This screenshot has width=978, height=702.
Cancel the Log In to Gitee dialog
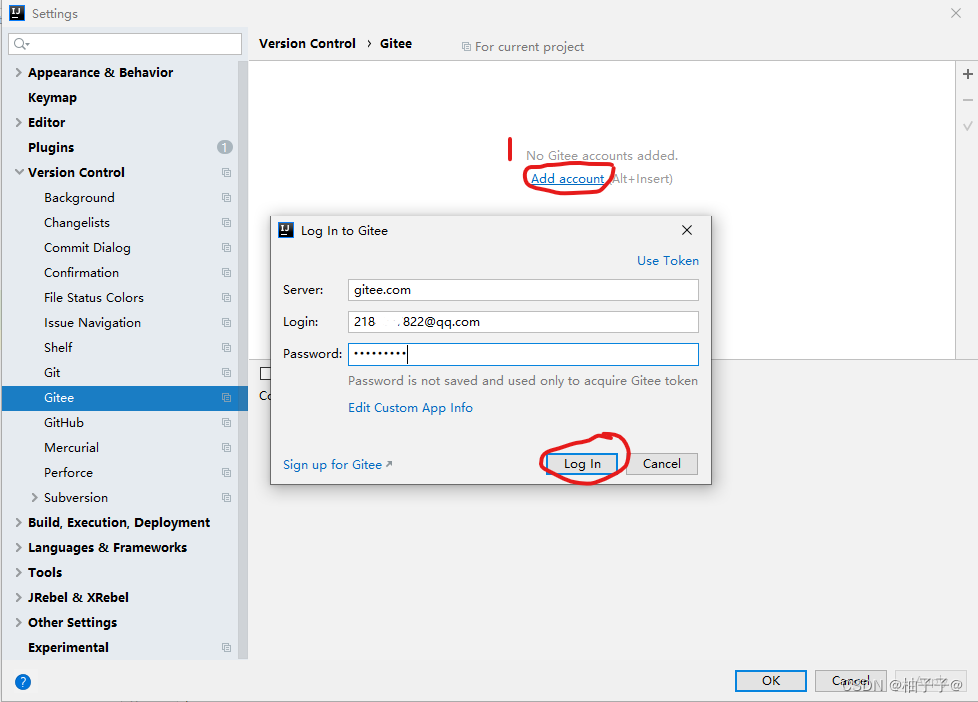point(662,464)
